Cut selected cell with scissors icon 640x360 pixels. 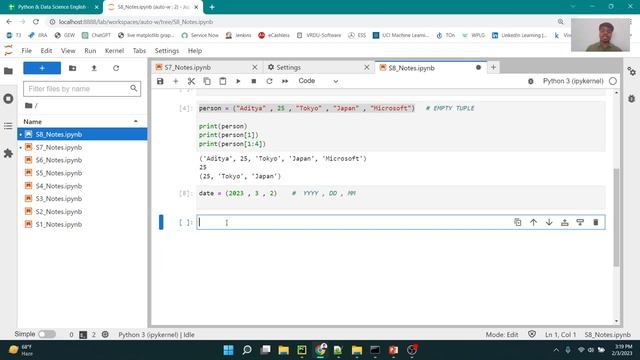[x=191, y=81]
